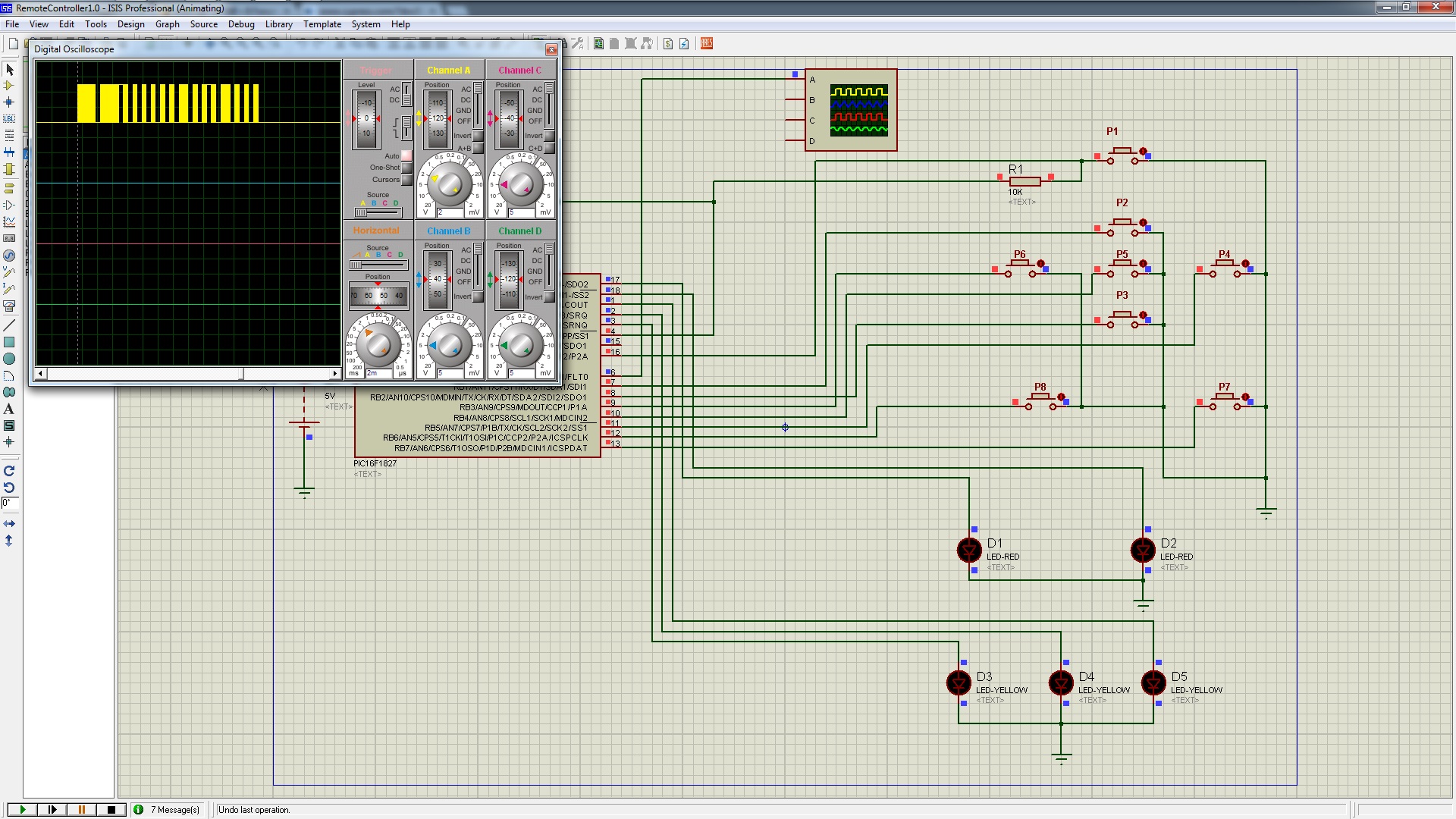Open the Bill of Materials report icon
Image resolution: width=1456 pixels, height=819 pixels.
coord(668,44)
